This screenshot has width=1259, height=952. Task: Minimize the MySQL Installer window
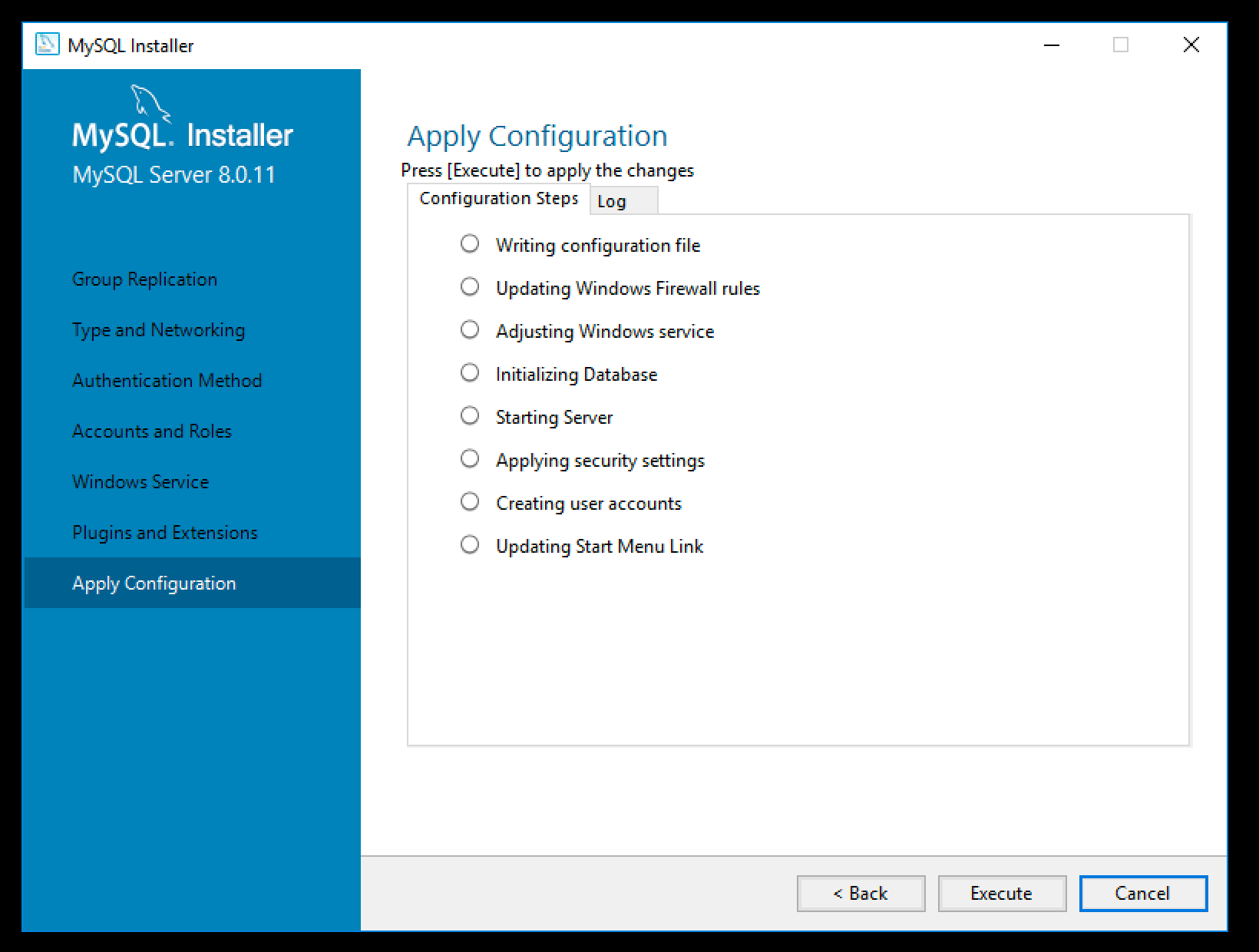click(x=1052, y=45)
